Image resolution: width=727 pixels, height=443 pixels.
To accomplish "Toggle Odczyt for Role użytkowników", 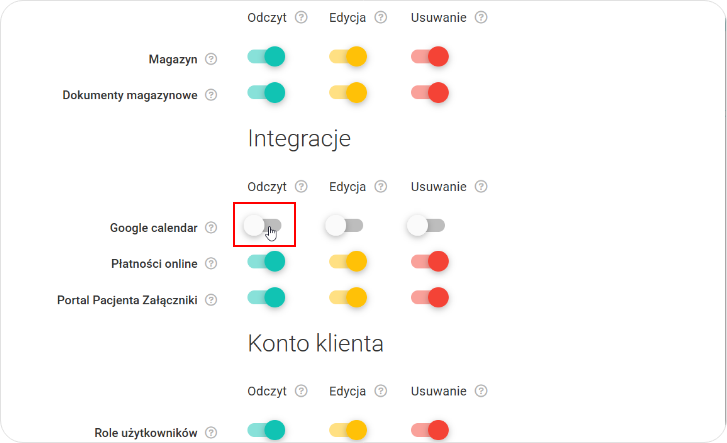I will point(266,430).
